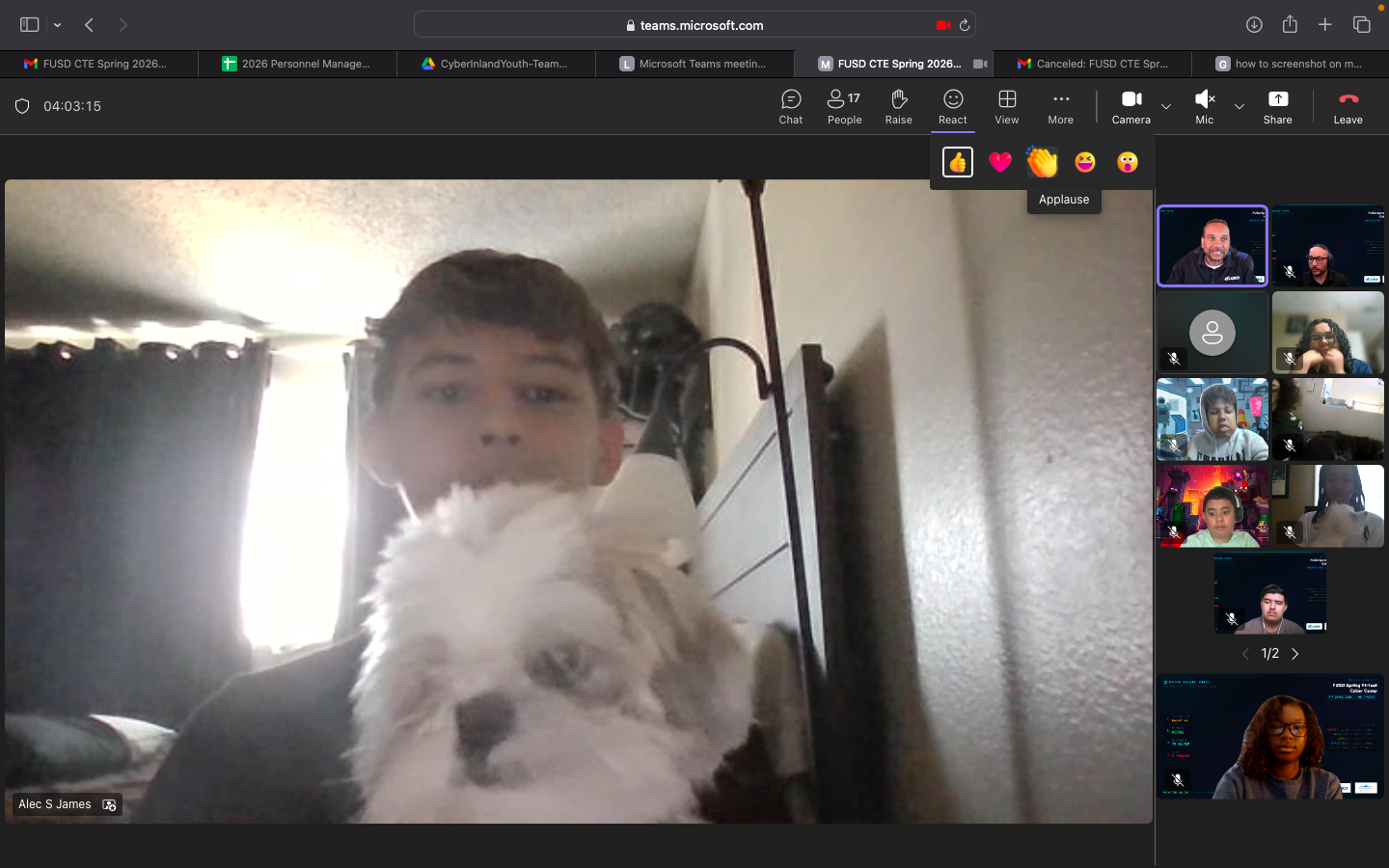
Task: Switch to the Microsoft Teams meeting tab
Action: [x=694, y=64]
